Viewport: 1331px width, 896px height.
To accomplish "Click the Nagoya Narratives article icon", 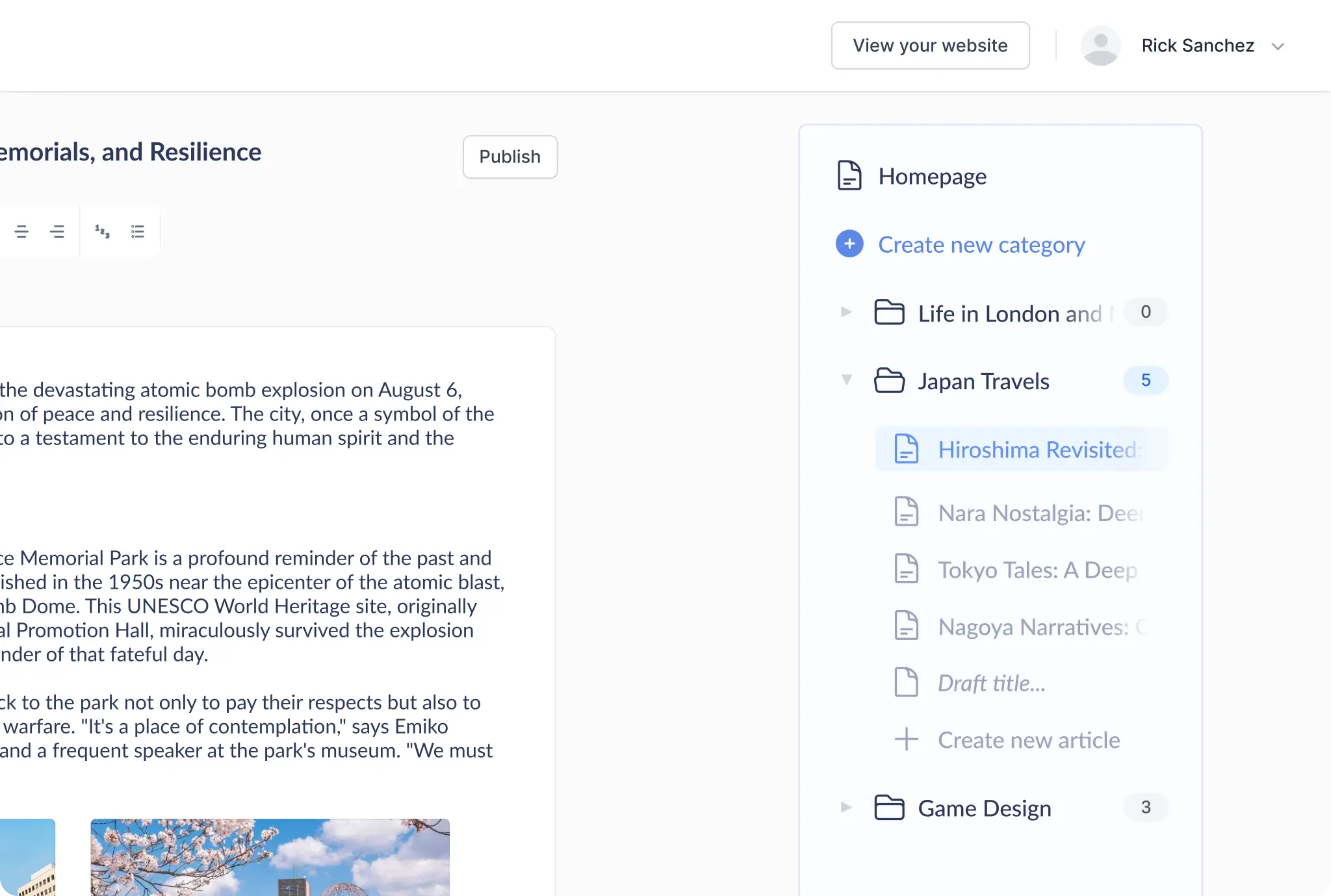I will coord(907,626).
